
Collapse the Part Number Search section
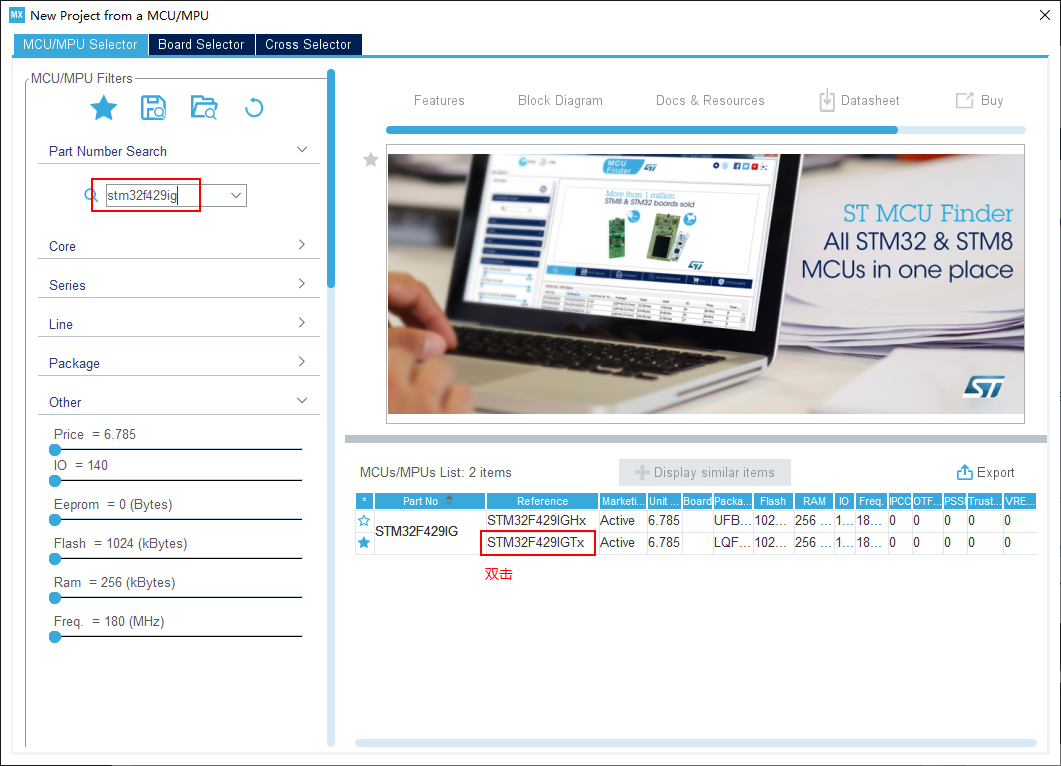coord(302,150)
